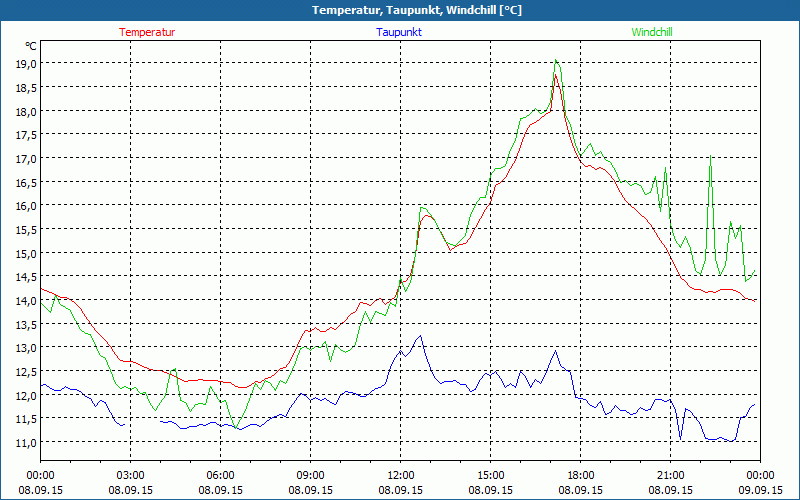Click the 21:00 time axis label
The image size is (800, 500).
click(670, 475)
